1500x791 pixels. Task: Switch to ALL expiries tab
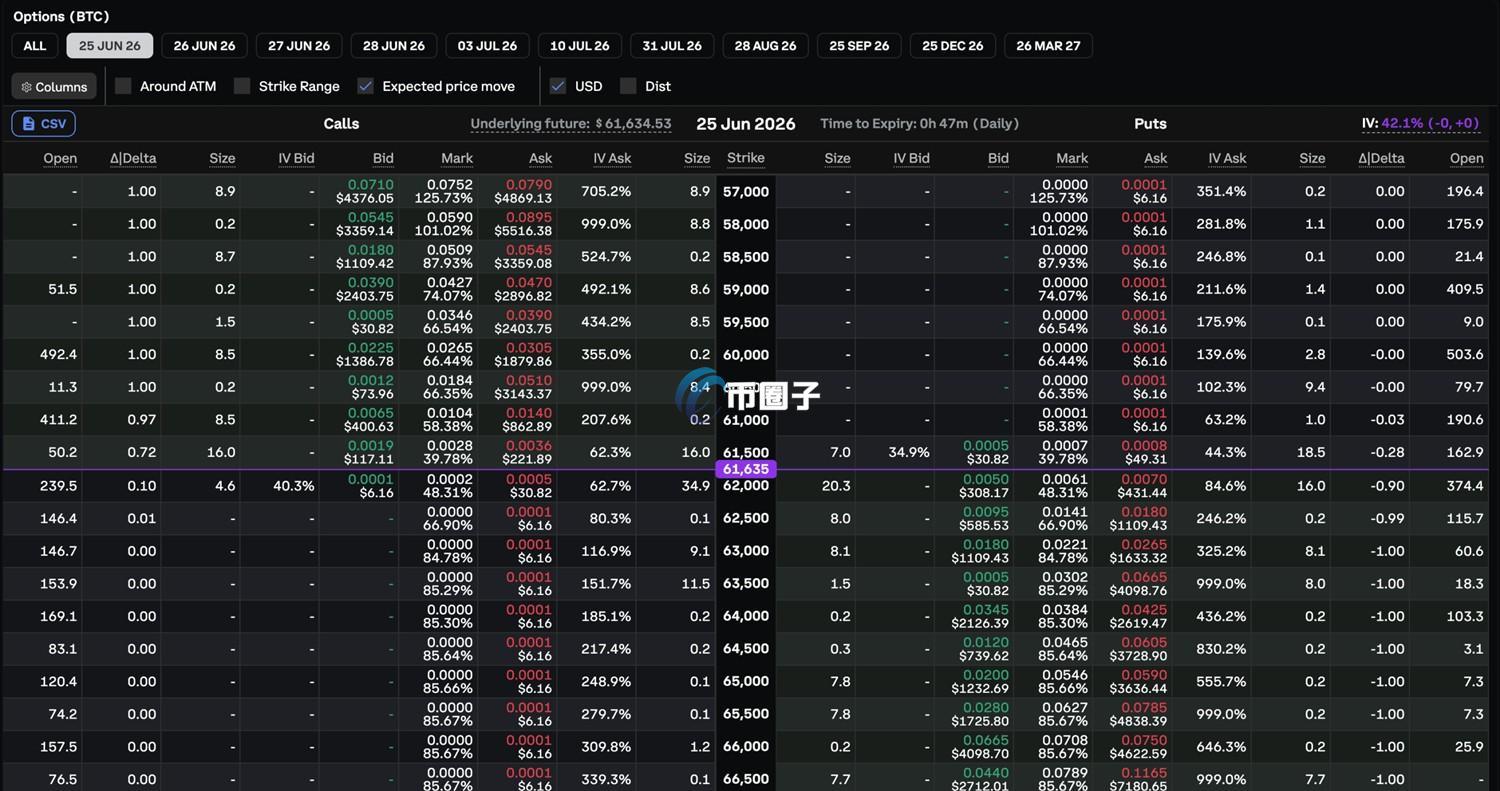point(35,46)
